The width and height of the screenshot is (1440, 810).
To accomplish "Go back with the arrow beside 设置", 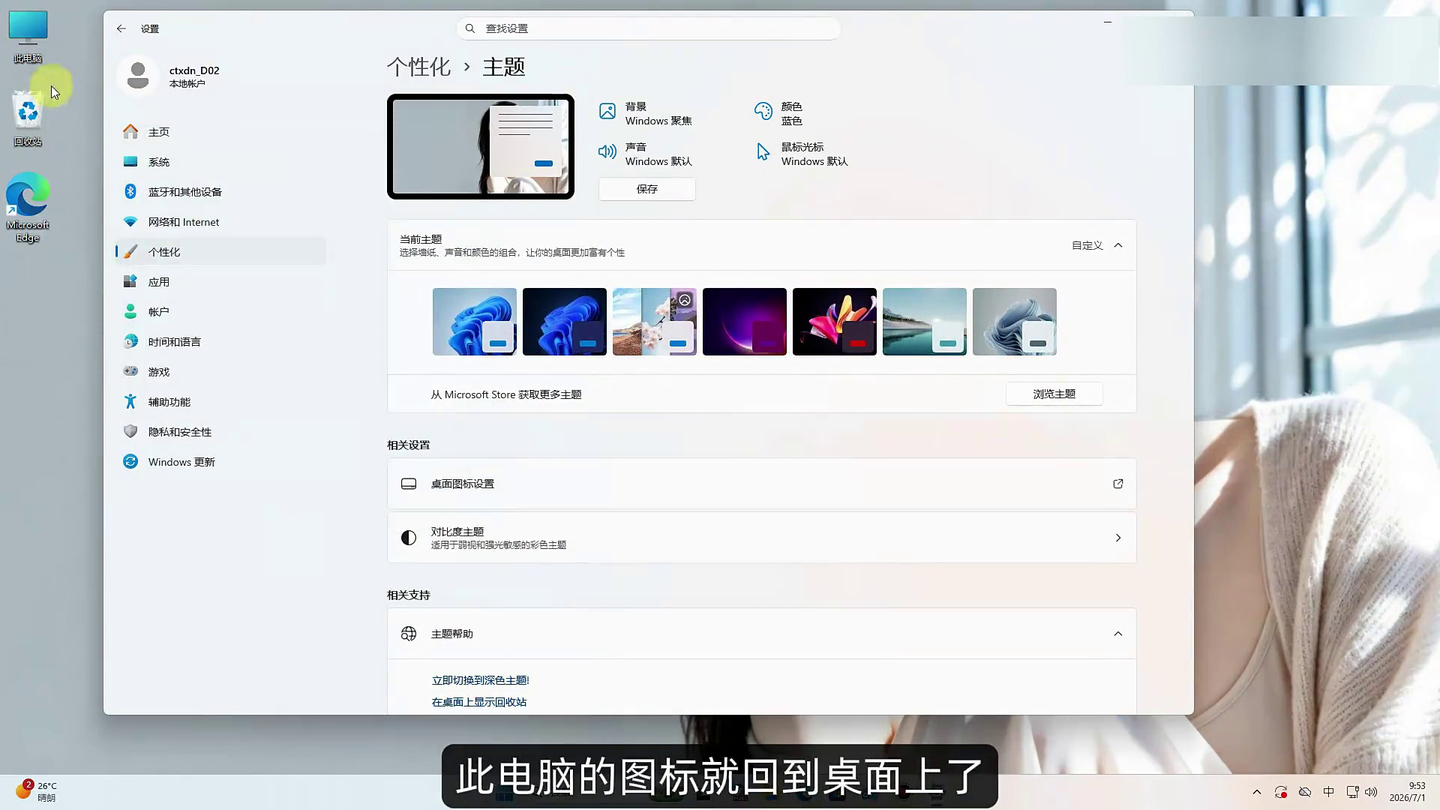I will pyautogui.click(x=121, y=29).
